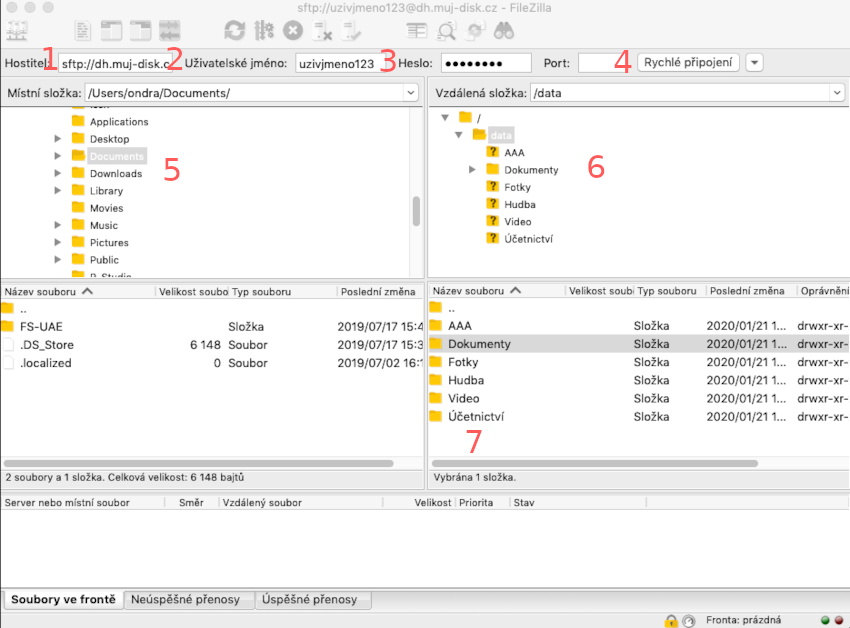Toggle remote directory tree icon
850x628 pixels.
tap(141, 30)
